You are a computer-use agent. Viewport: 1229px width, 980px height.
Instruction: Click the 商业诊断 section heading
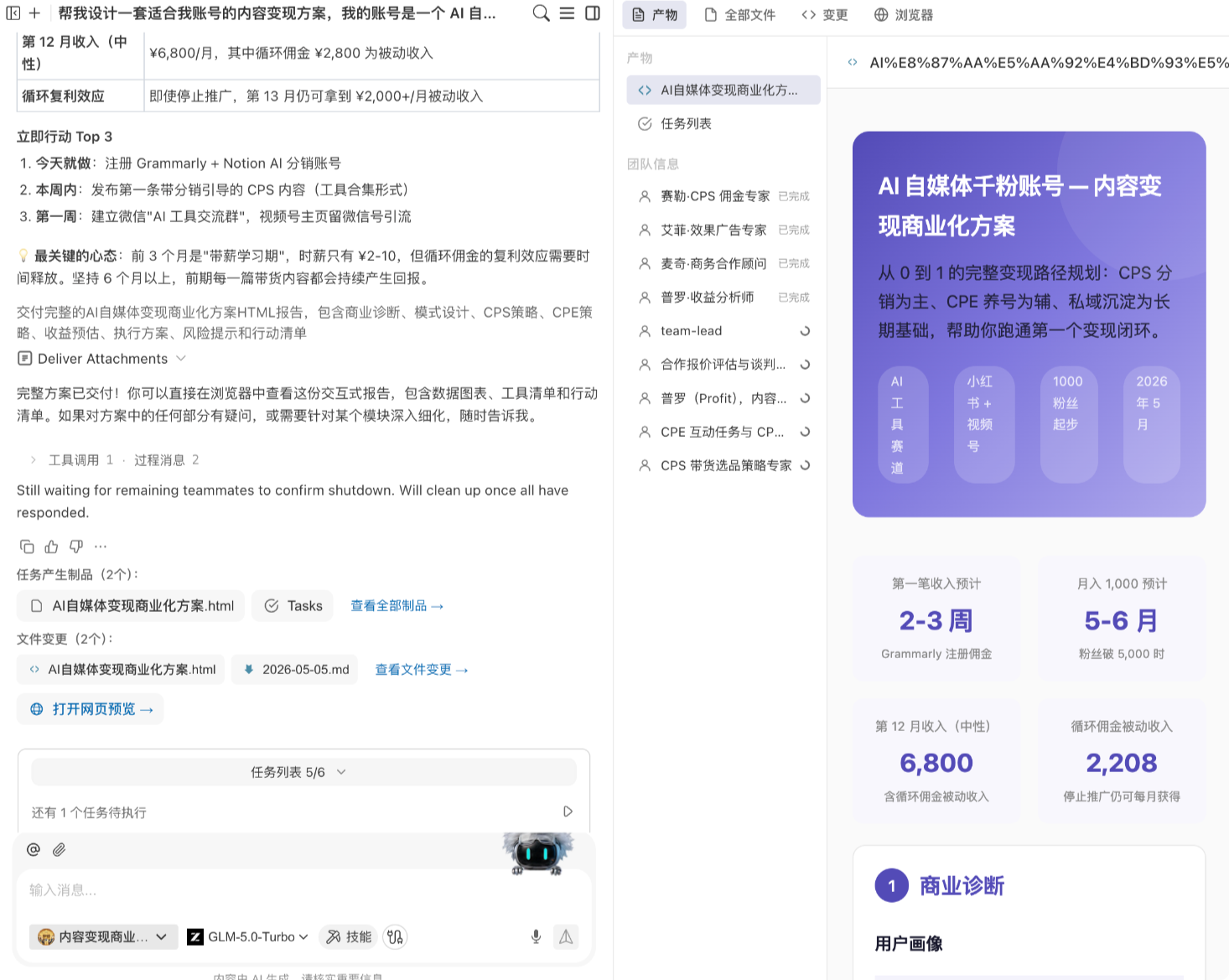[962, 886]
